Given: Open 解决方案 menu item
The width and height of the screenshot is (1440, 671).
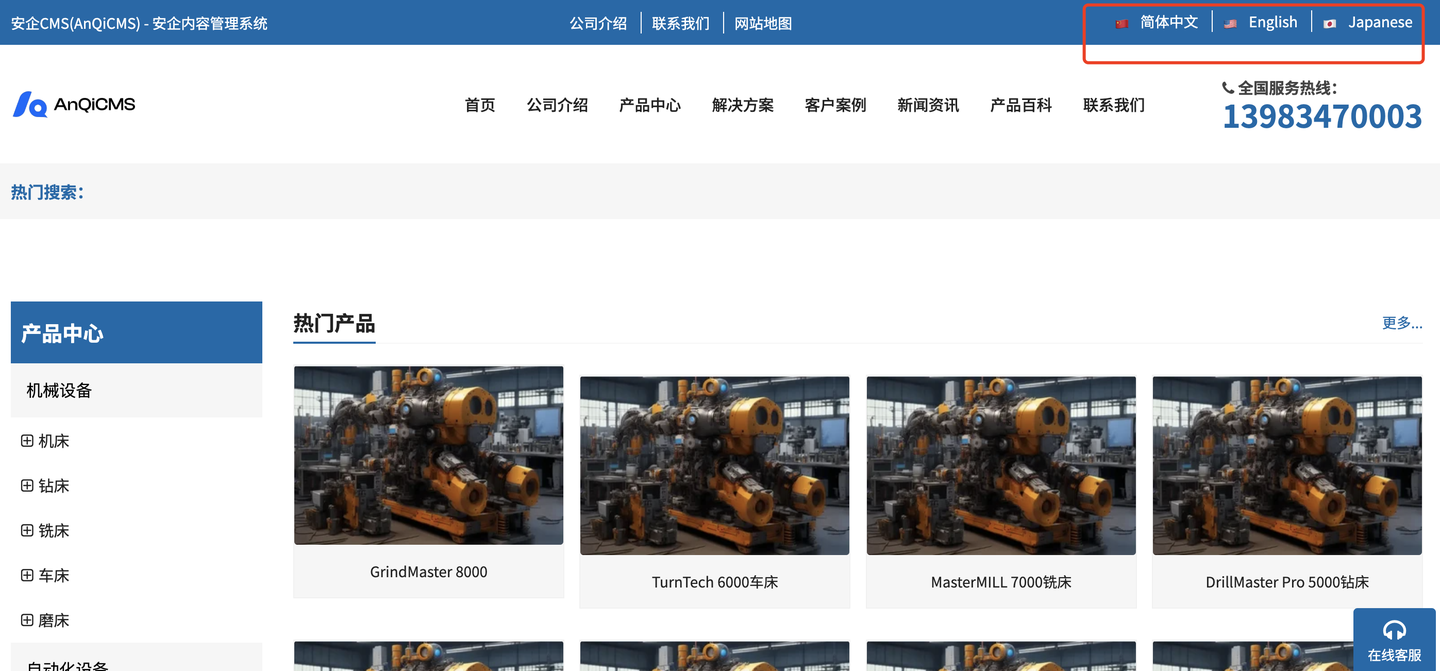Looking at the screenshot, I should (x=743, y=105).
